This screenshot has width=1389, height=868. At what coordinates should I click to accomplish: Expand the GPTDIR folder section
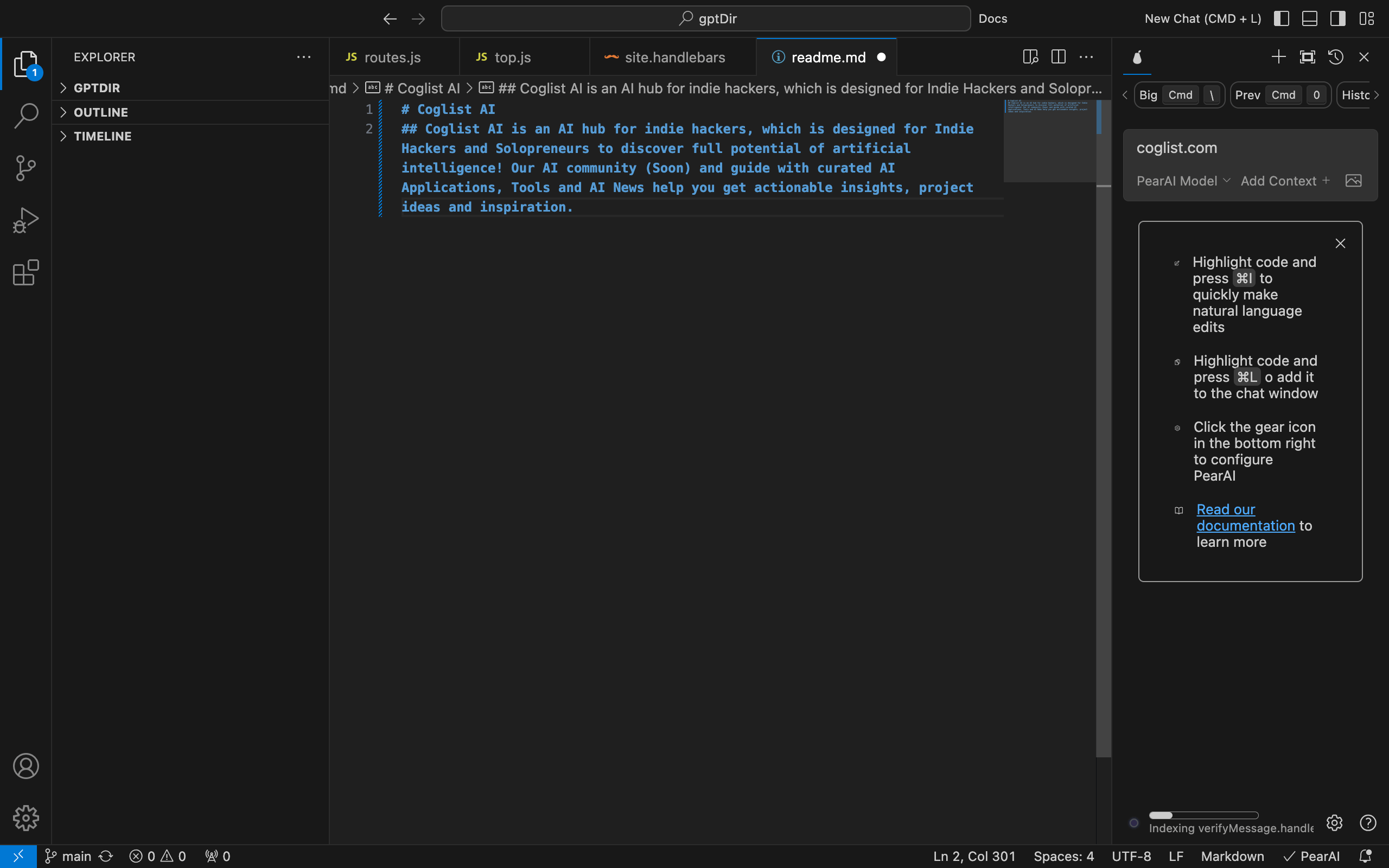(190, 88)
